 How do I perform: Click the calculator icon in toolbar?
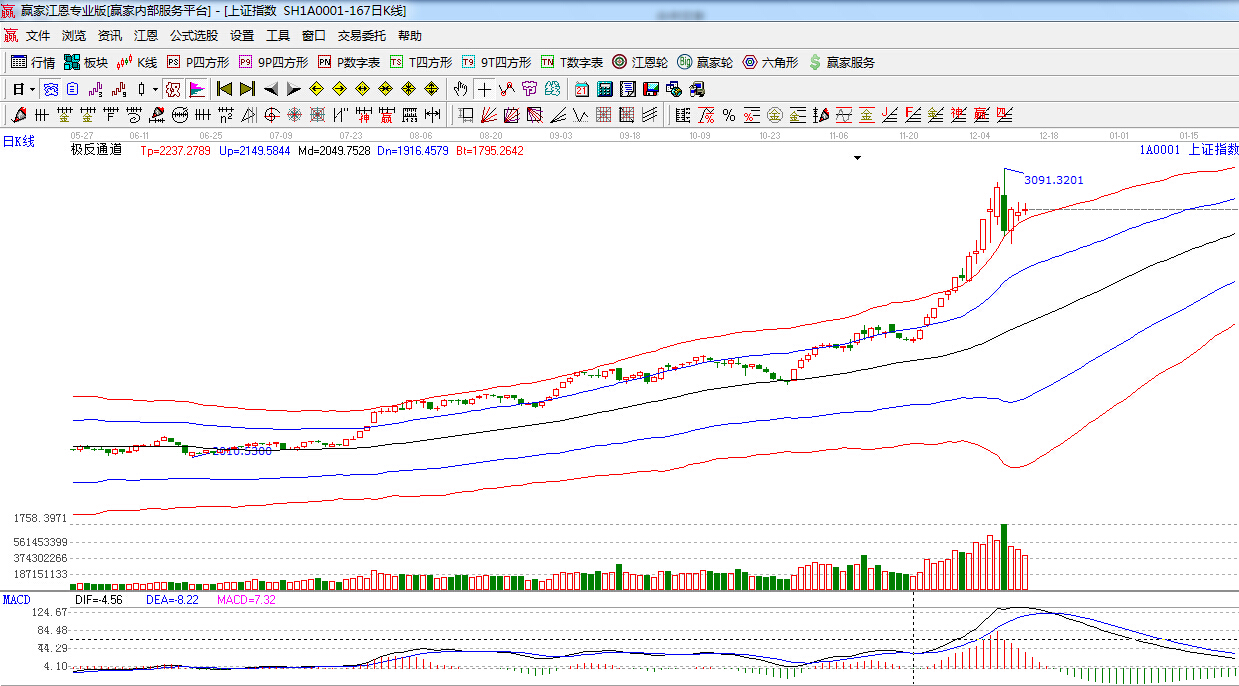pyautogui.click(x=604, y=89)
